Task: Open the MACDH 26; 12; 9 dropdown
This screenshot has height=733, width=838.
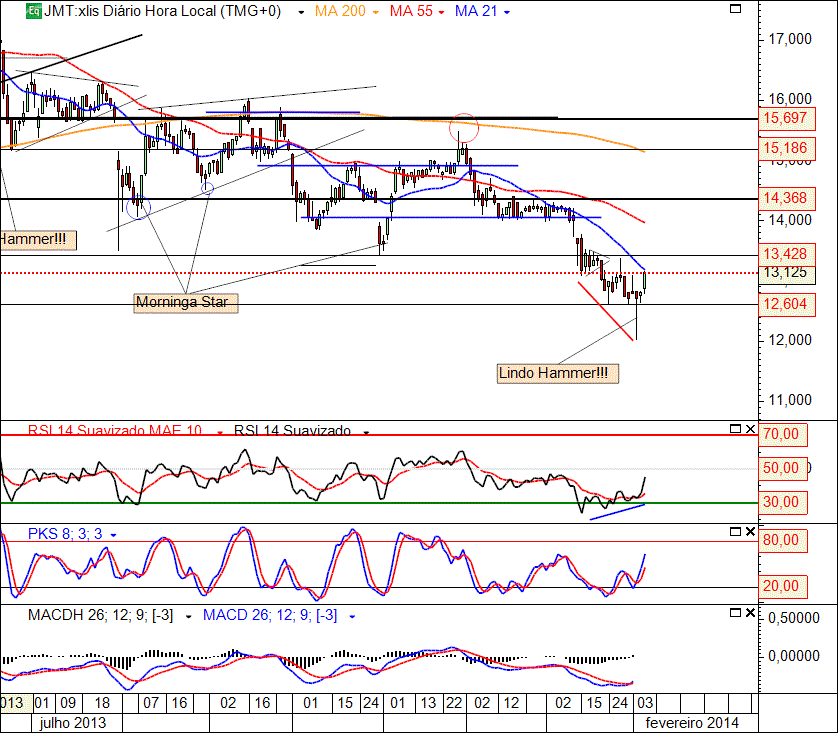Action: [188, 617]
